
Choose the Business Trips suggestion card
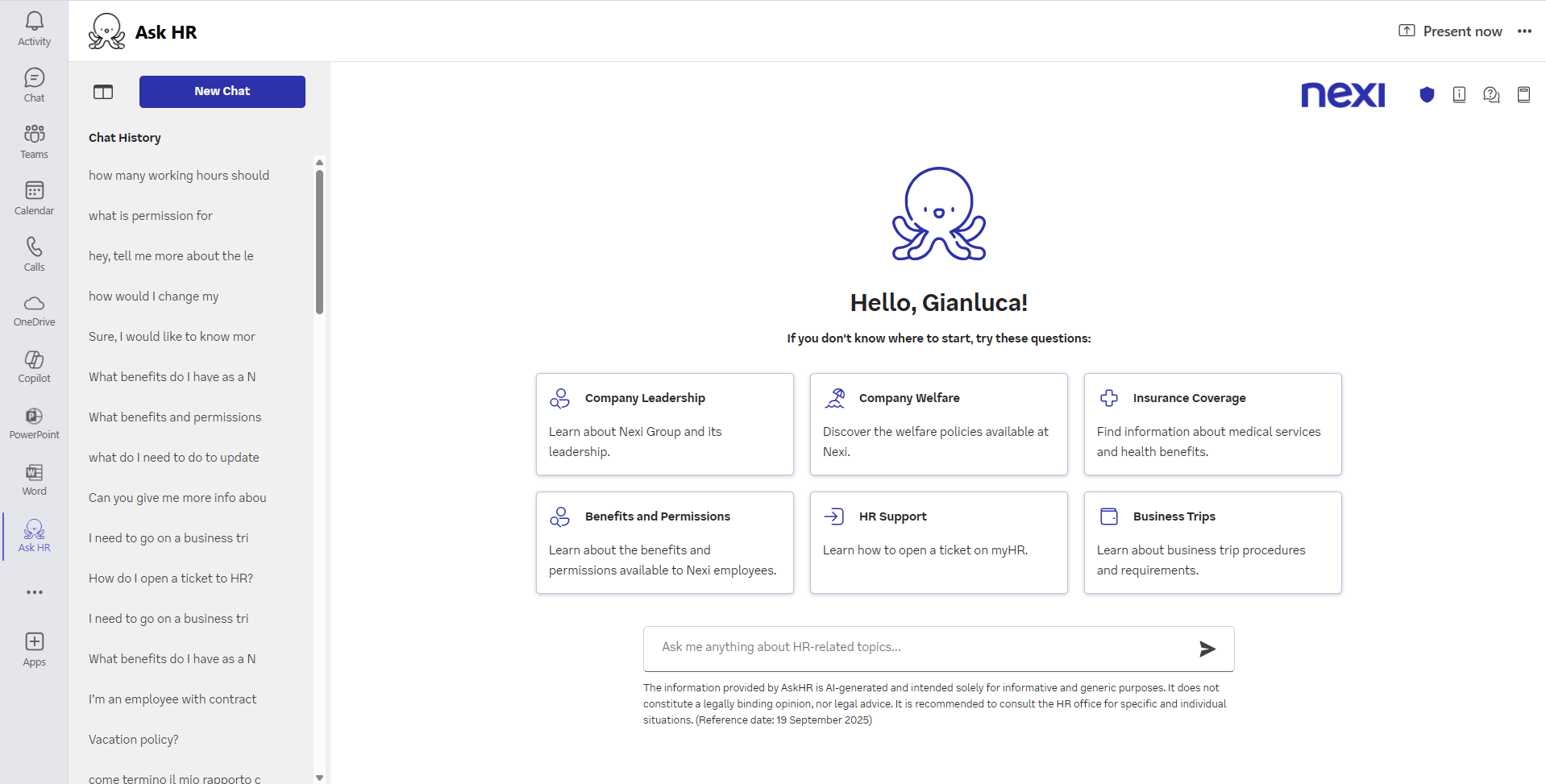pos(1212,542)
